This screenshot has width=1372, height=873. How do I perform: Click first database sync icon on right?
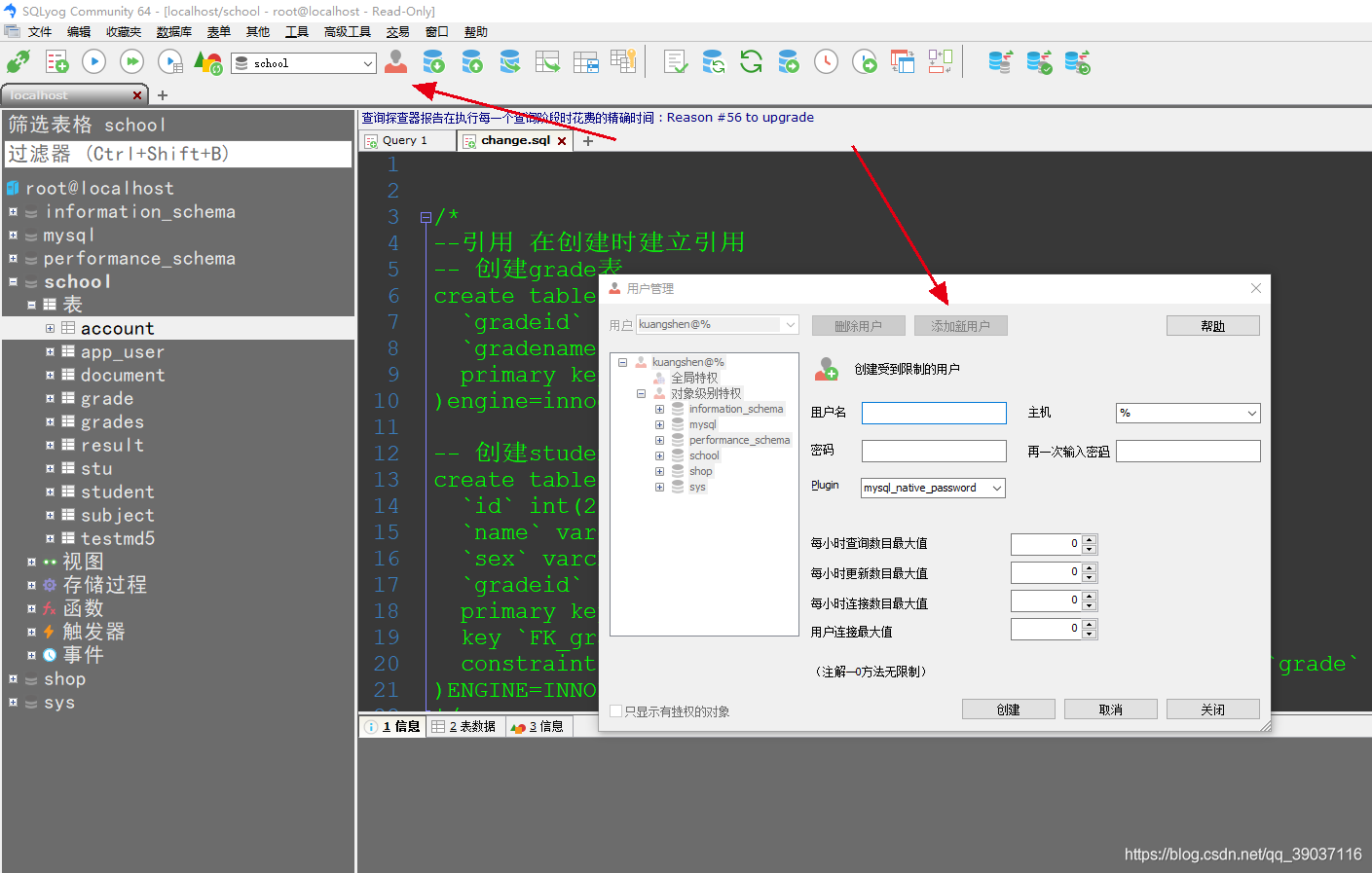(1000, 62)
